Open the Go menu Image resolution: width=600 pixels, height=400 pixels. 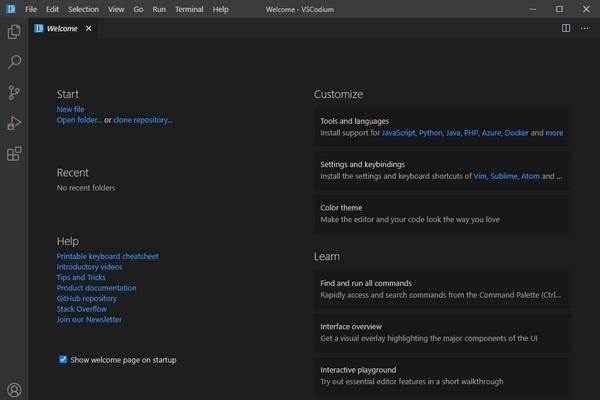tap(138, 9)
